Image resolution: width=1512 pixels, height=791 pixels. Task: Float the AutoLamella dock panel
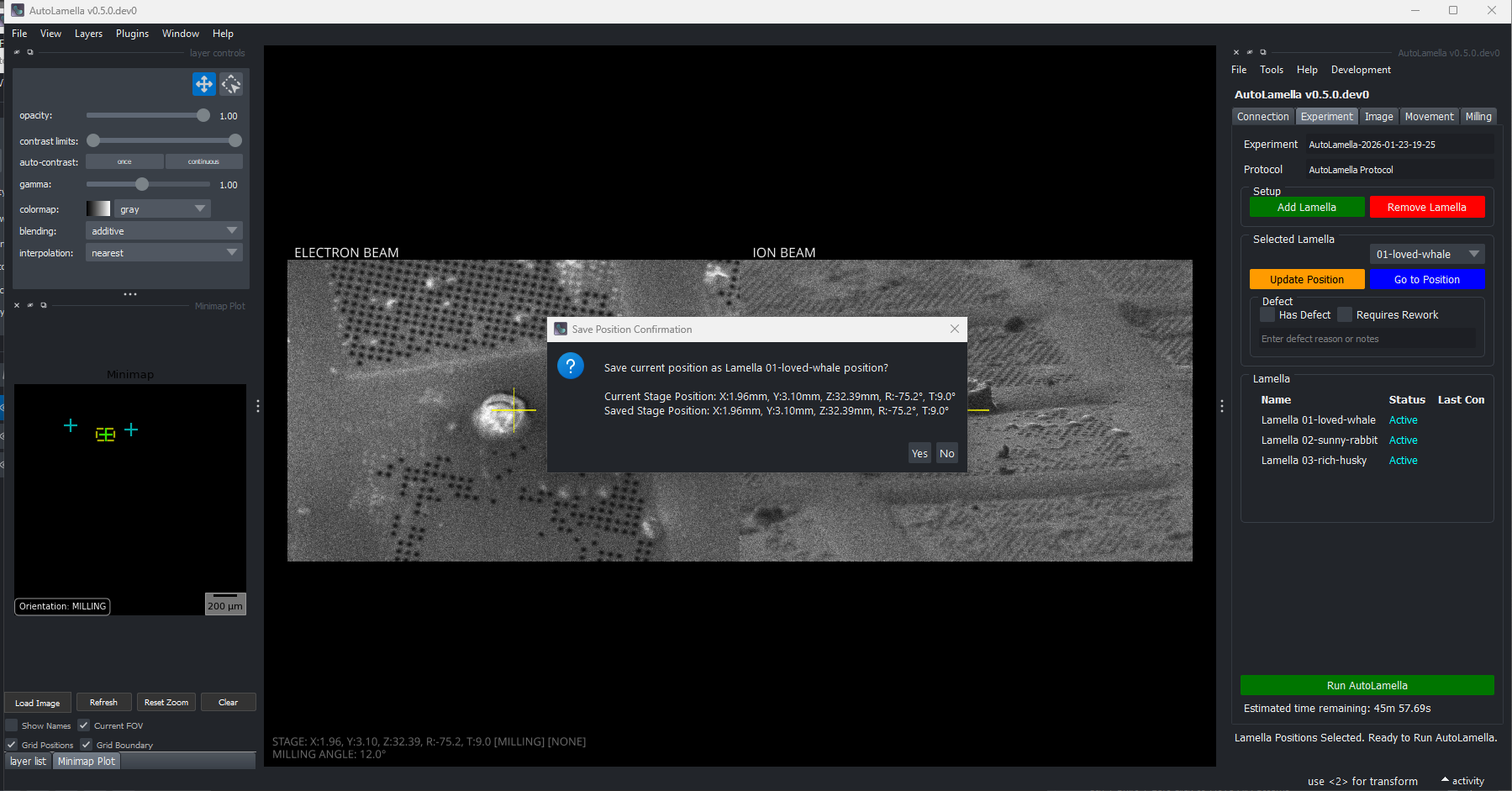(1263, 52)
